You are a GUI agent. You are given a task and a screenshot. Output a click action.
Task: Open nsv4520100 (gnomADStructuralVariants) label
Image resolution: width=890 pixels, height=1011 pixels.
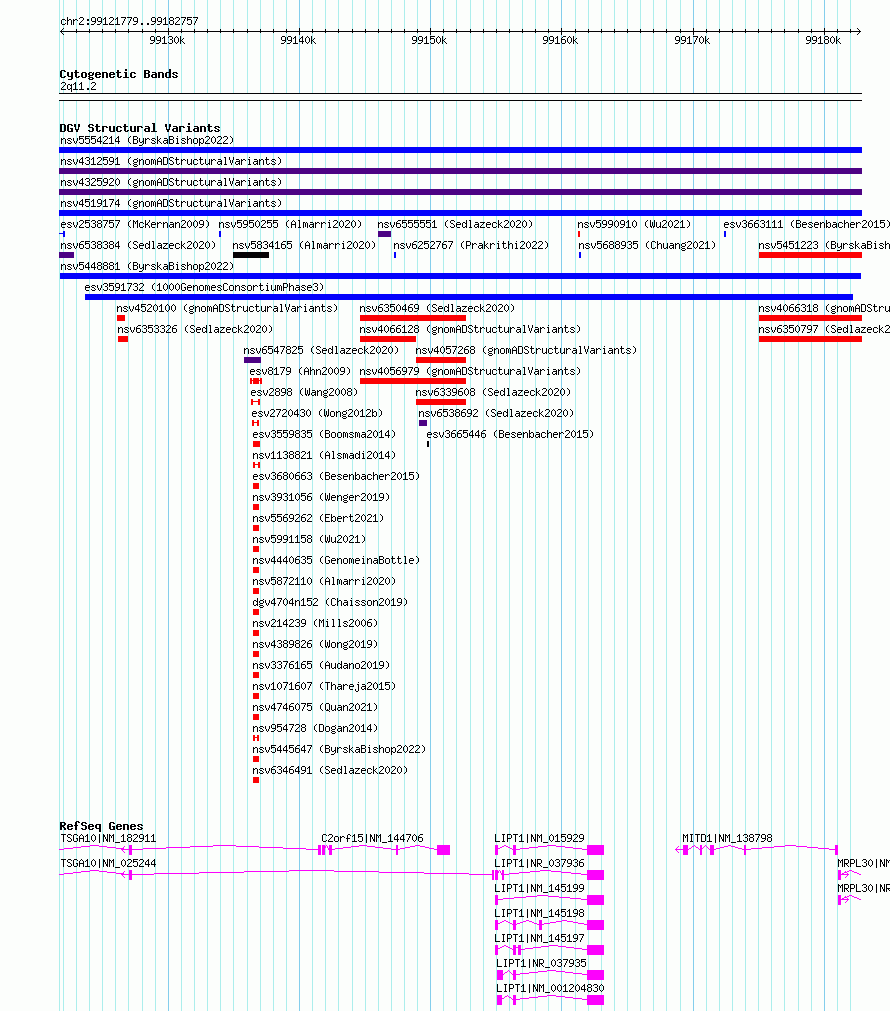(x=227, y=308)
